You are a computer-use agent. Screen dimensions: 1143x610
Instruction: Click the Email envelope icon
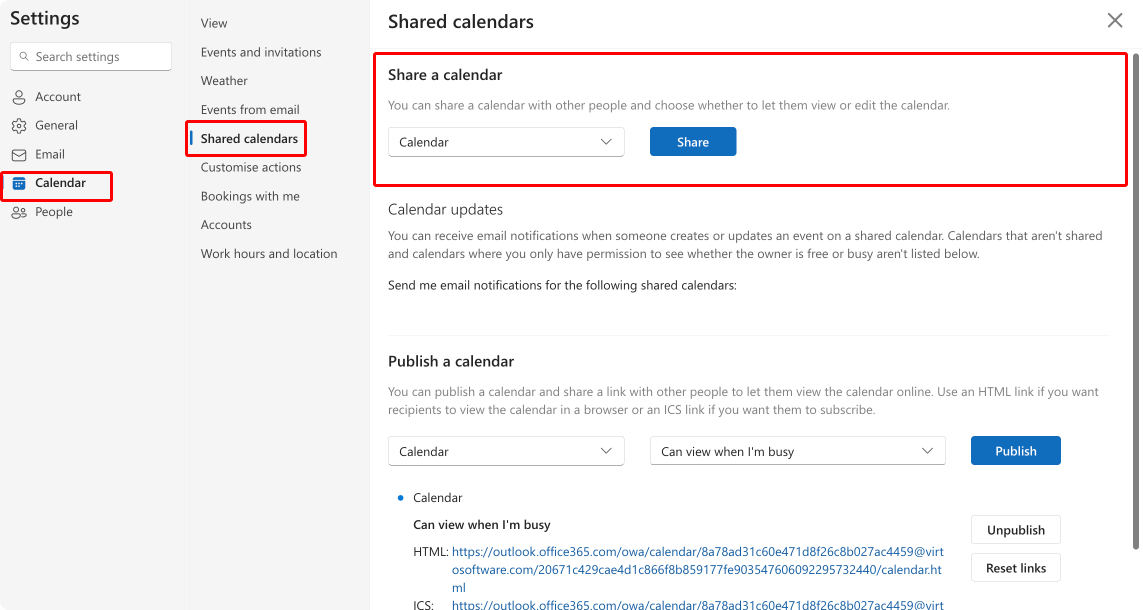(19, 155)
